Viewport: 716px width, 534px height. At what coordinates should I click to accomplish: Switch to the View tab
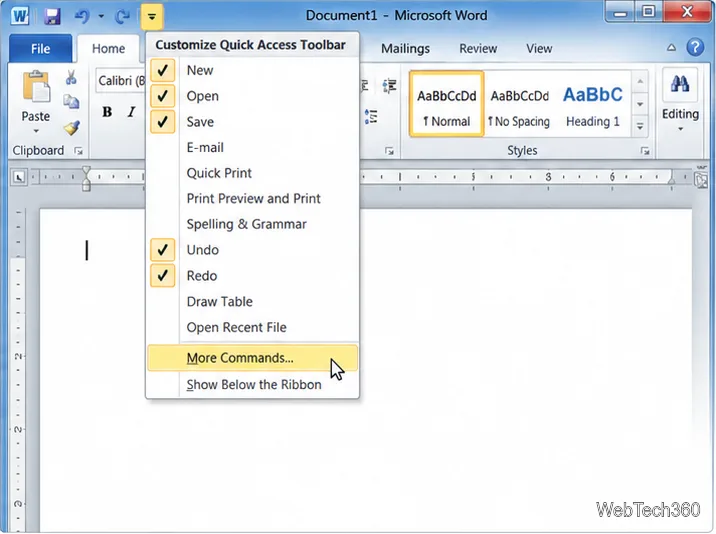pos(539,48)
